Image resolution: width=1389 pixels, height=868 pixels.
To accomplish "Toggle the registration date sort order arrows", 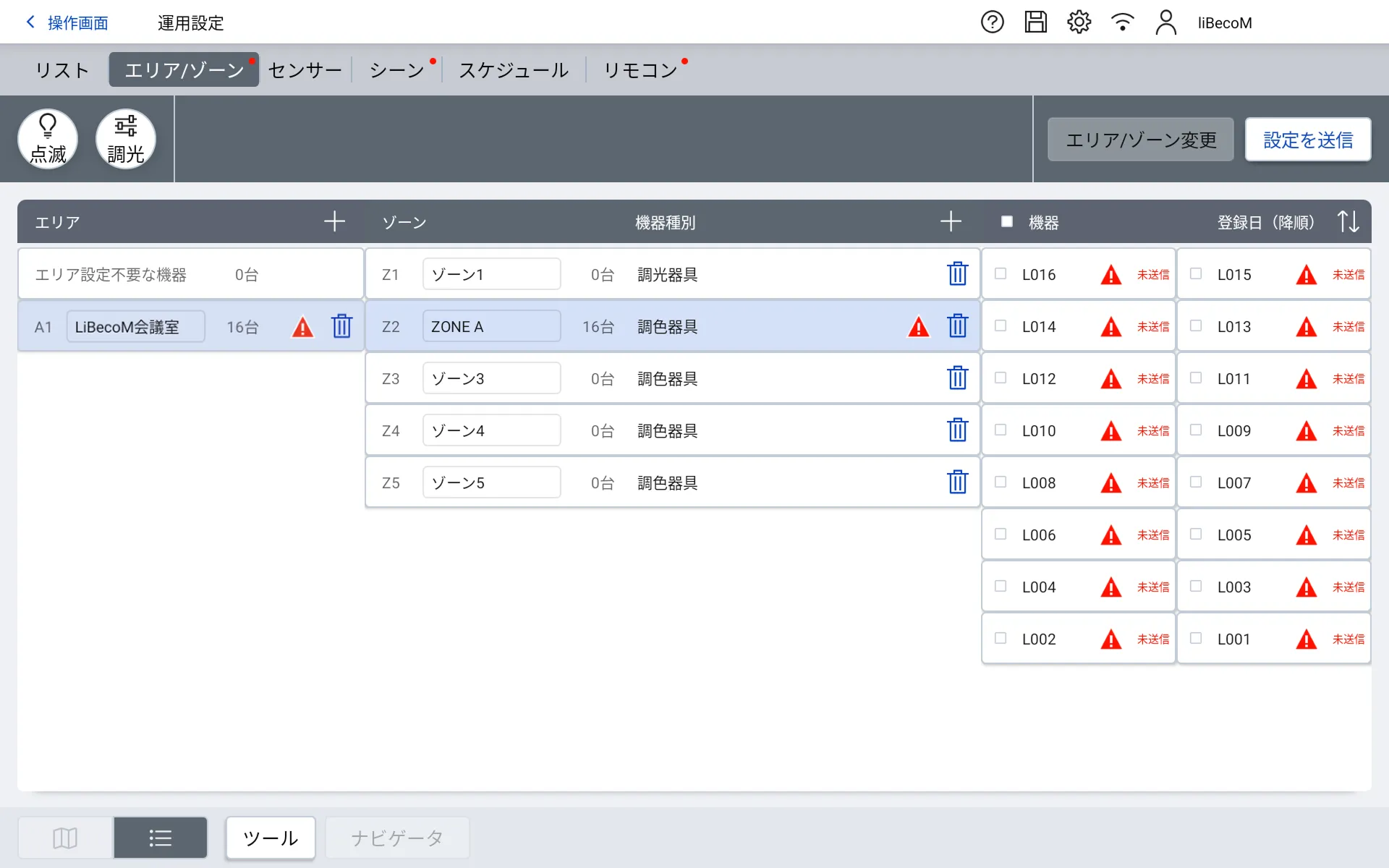I will click(x=1348, y=221).
